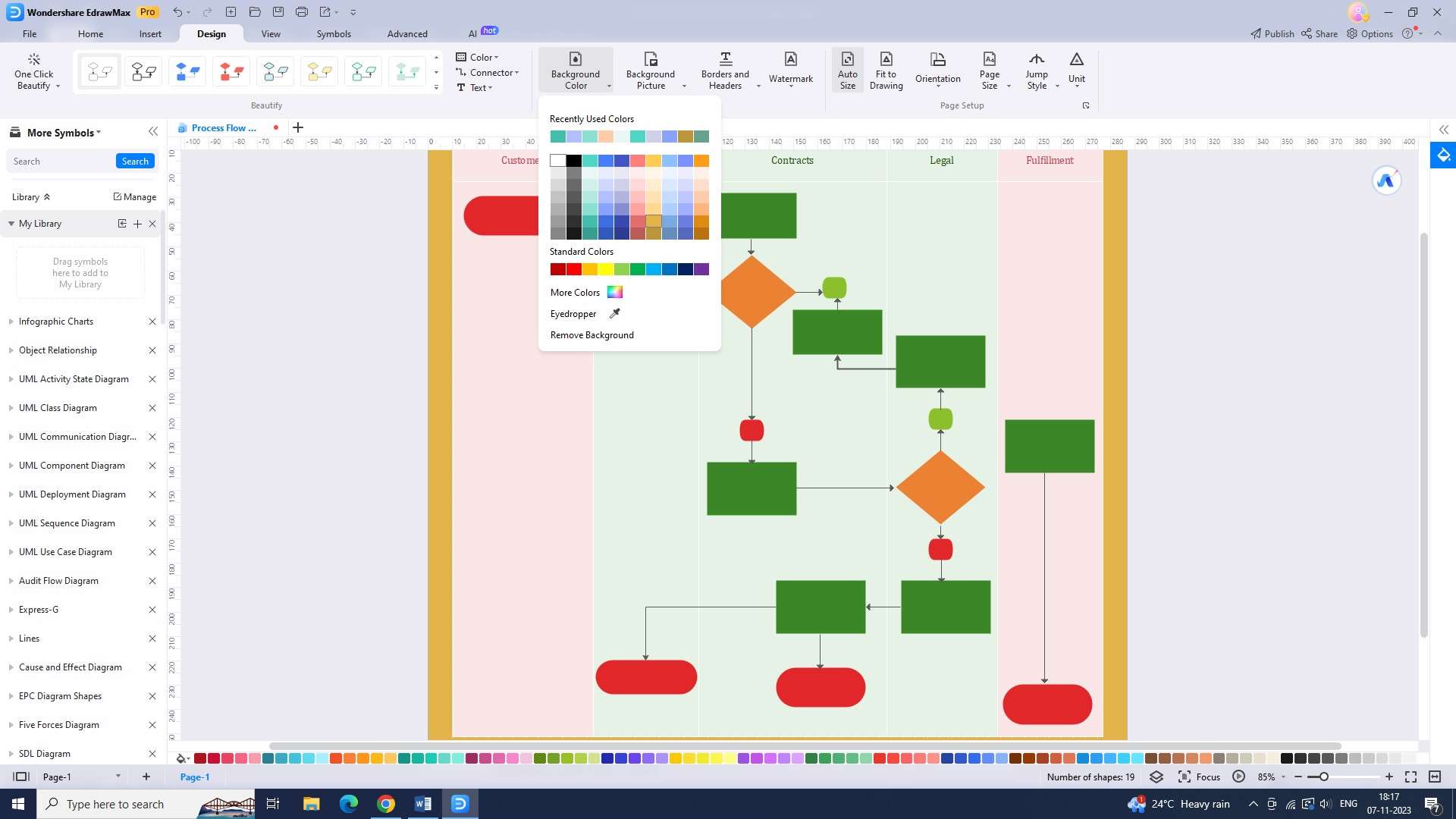This screenshot has width=1456, height=819.
Task: Click fit page width icon
Action: (1435, 777)
